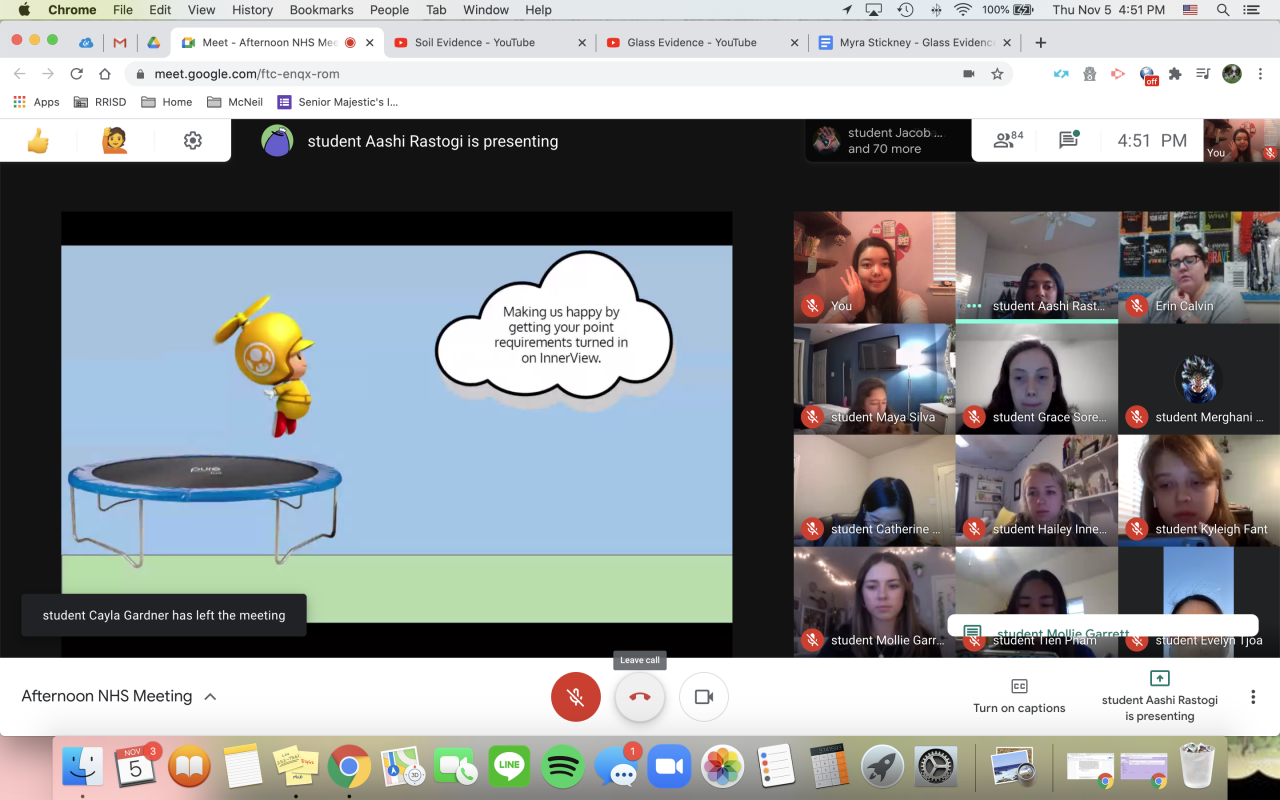Bookmark this page with the star icon
This screenshot has height=800, width=1280.
tap(997, 74)
